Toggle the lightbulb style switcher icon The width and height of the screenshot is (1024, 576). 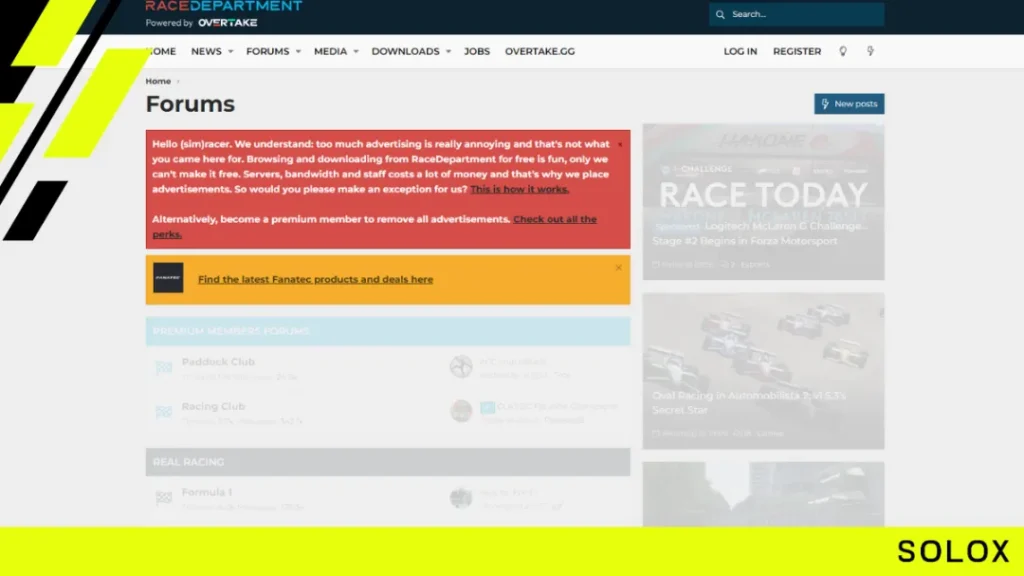[843, 51]
